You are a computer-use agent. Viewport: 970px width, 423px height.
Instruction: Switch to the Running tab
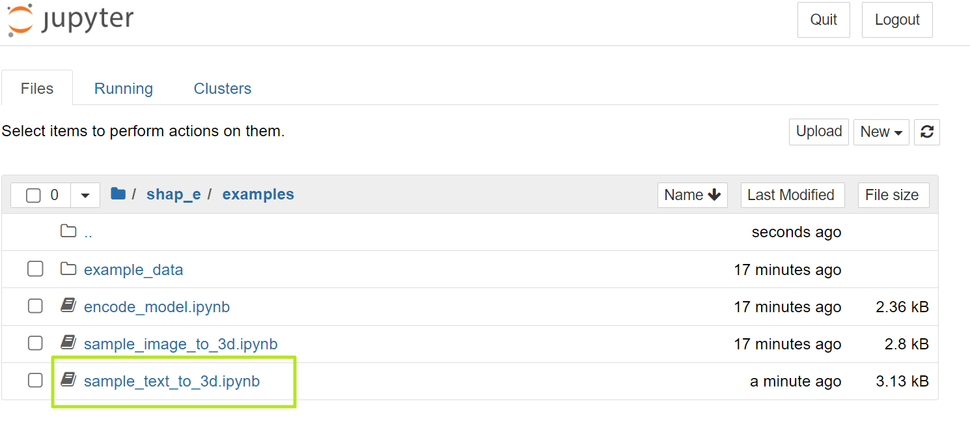tap(123, 88)
